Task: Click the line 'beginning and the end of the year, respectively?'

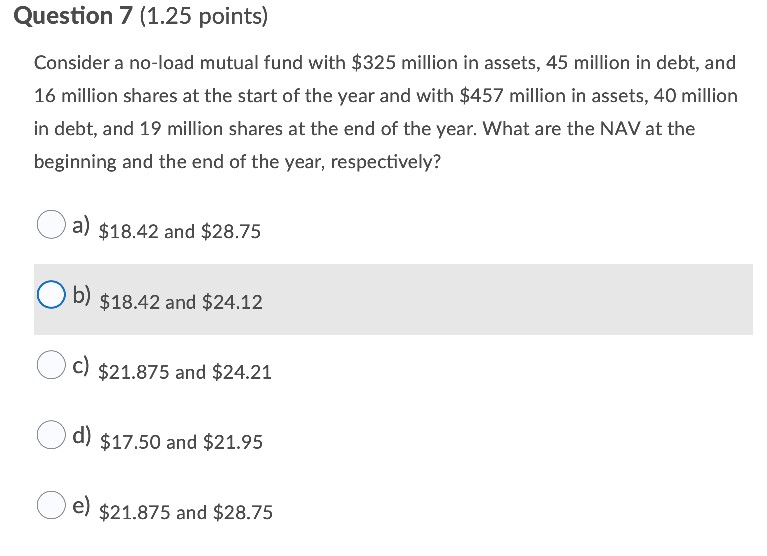Action: tap(237, 161)
